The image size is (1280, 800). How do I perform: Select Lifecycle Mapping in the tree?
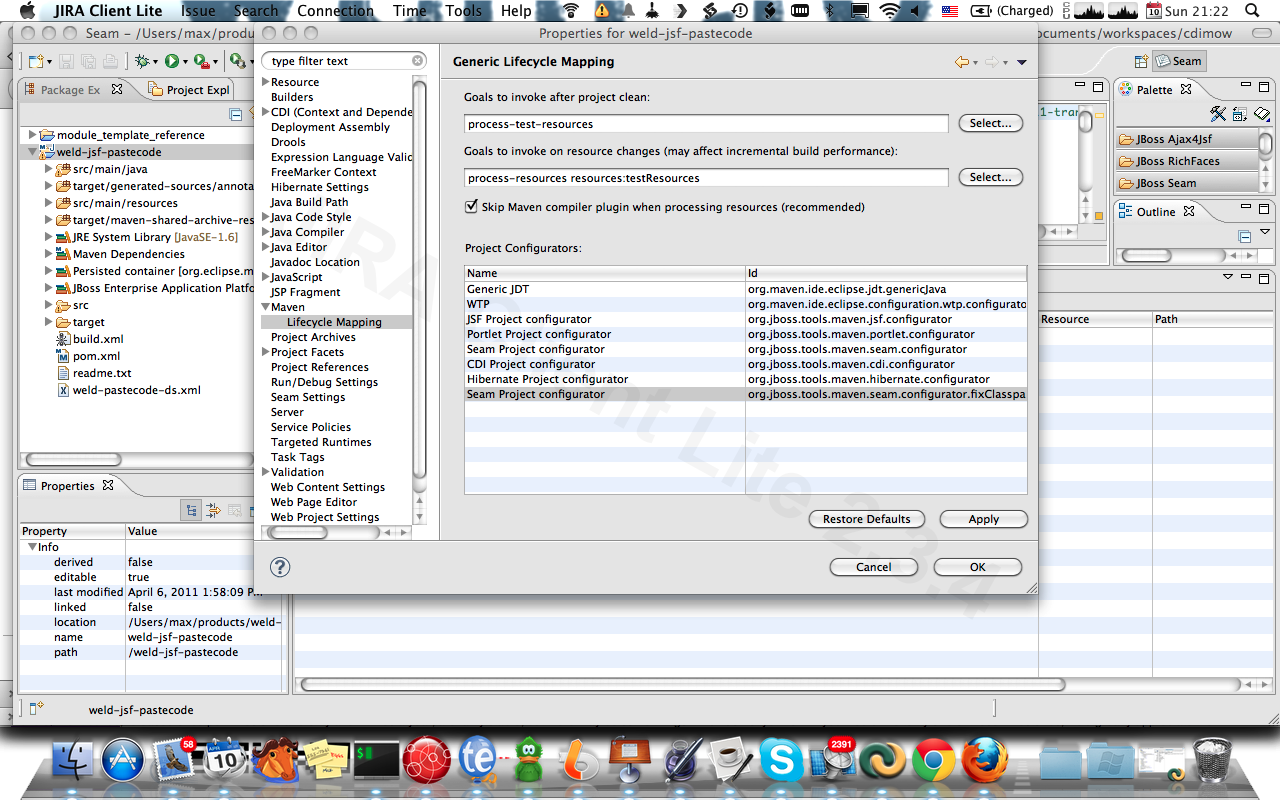334,322
